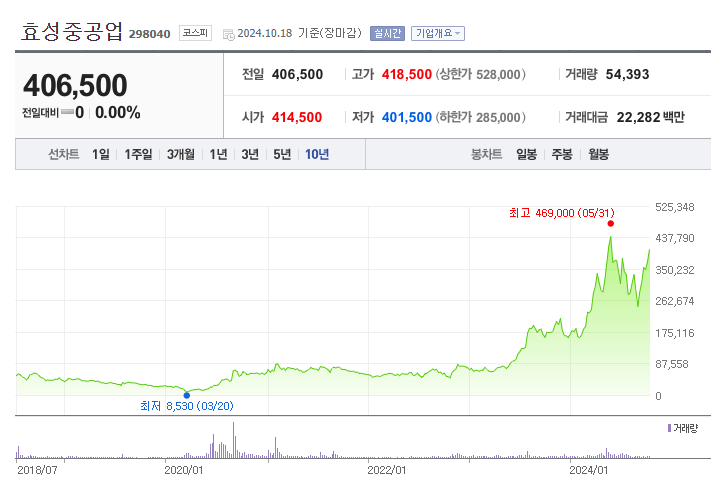The image size is (711, 488).
Task: Click the 실시간 real-time badge
Action: click(x=387, y=33)
